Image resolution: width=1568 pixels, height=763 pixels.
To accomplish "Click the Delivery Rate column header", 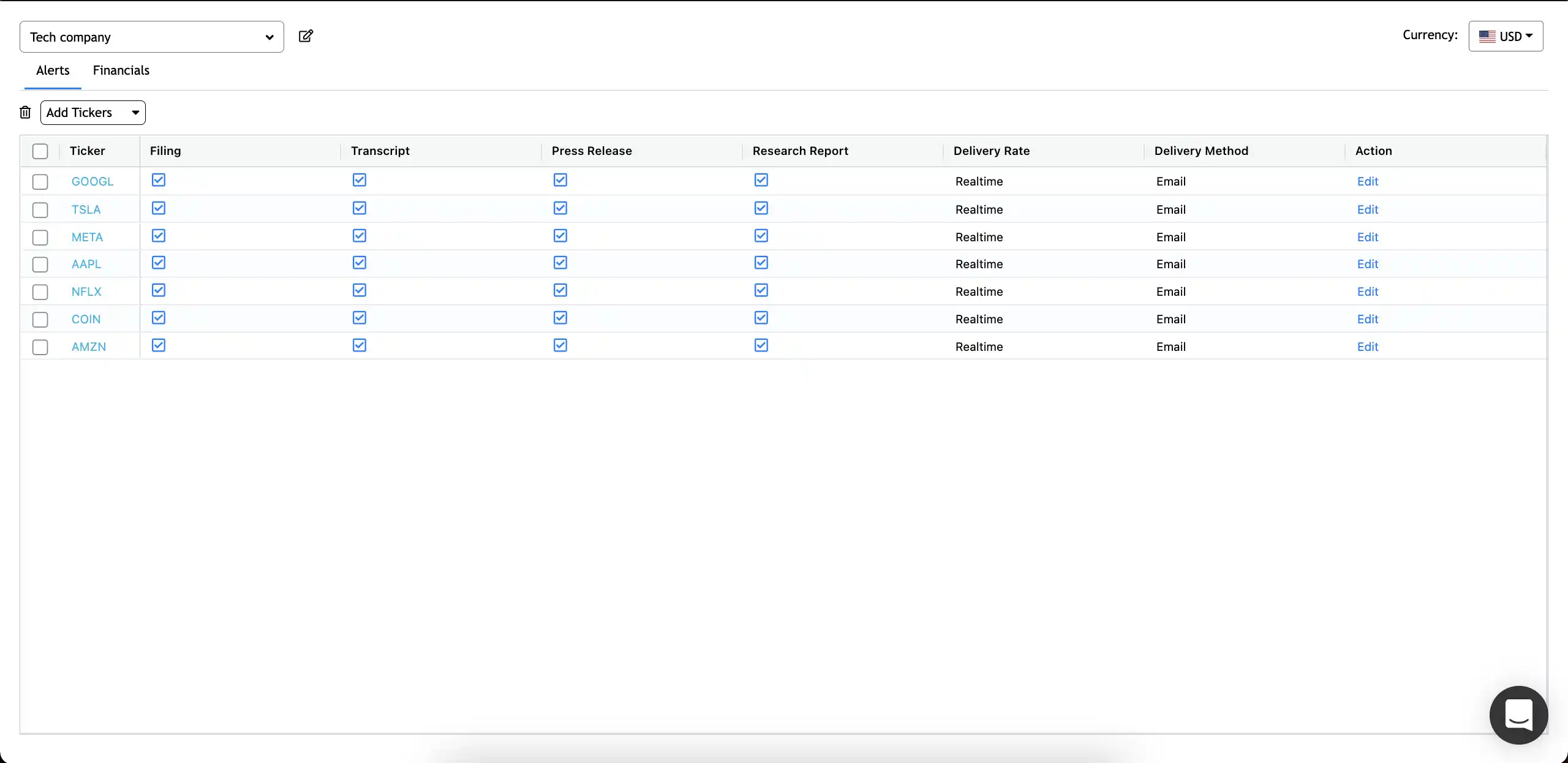I will [991, 151].
